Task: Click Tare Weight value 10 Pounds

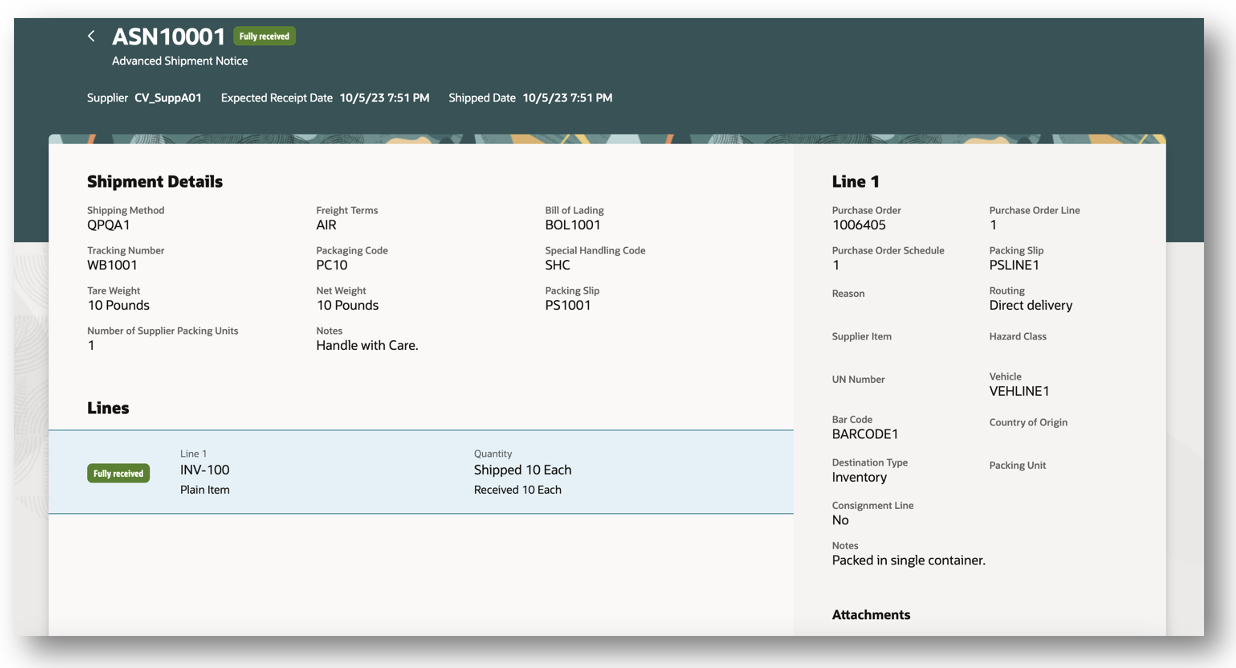Action: (118, 305)
